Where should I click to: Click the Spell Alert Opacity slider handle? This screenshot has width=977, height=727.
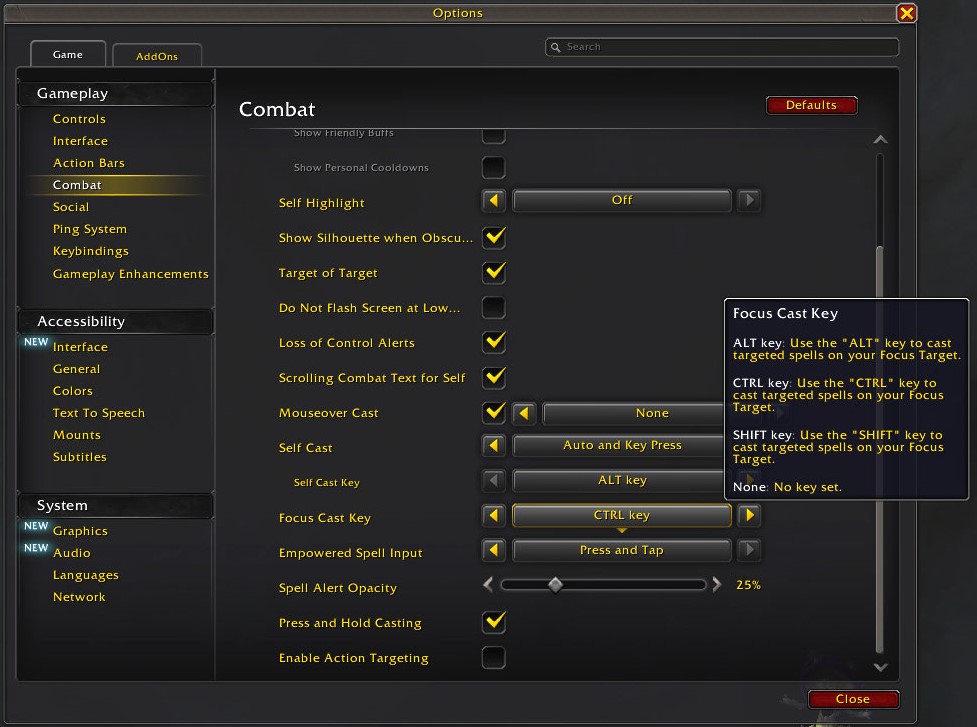pyautogui.click(x=555, y=586)
